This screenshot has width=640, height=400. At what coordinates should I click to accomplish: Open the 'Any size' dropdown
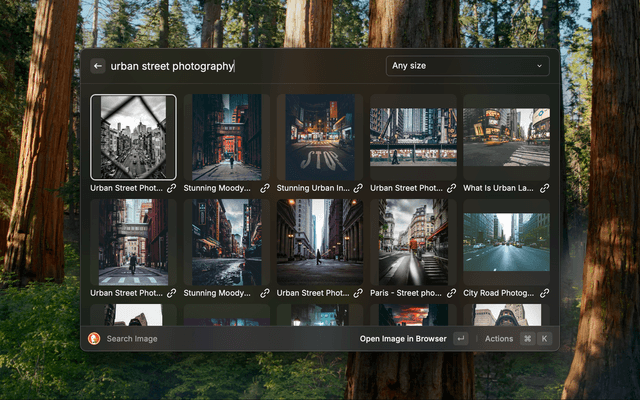pyautogui.click(x=467, y=66)
